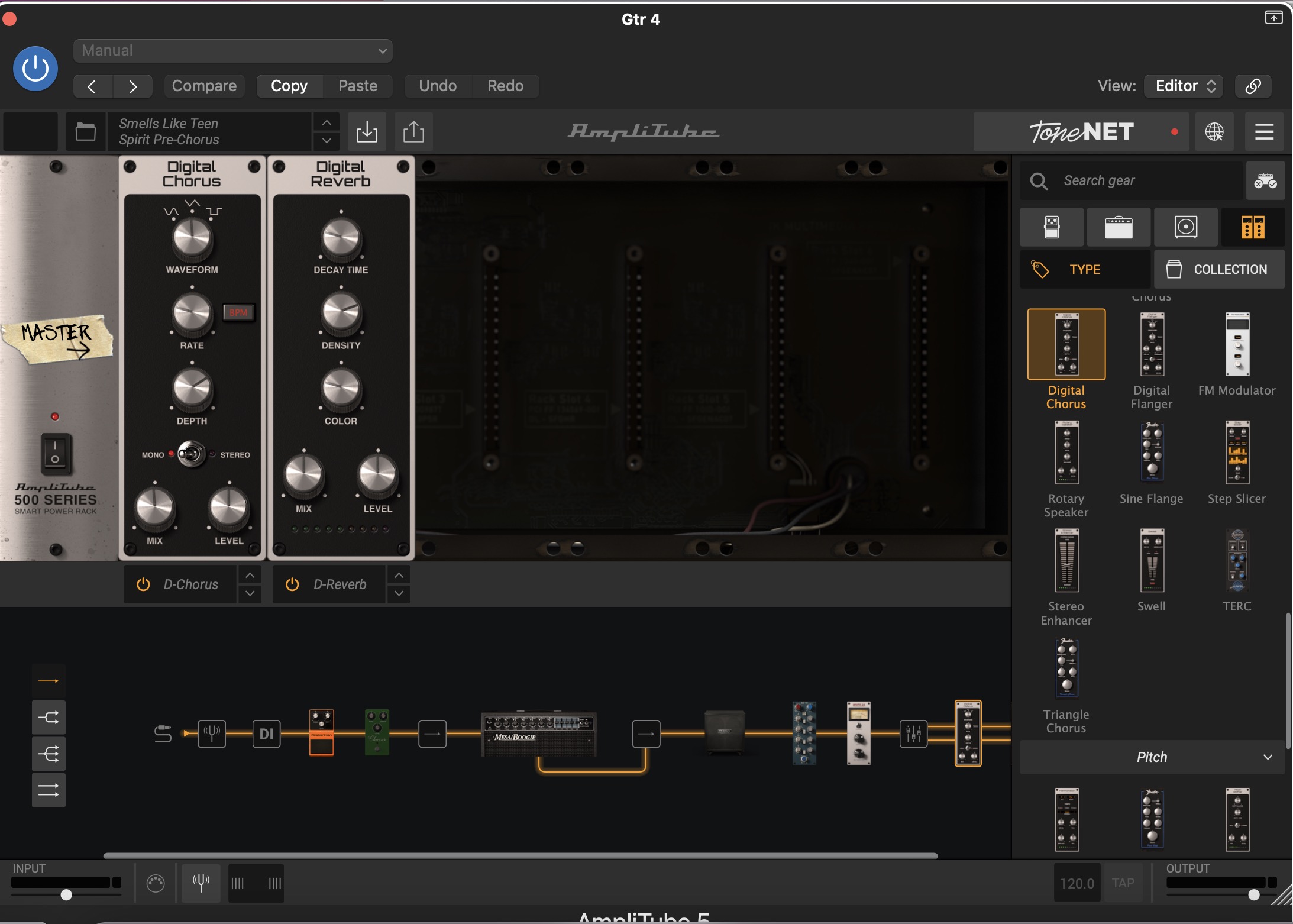This screenshot has height=924, width=1293.
Task: Toggle the ToneNET red record indicator
Action: point(1175,131)
